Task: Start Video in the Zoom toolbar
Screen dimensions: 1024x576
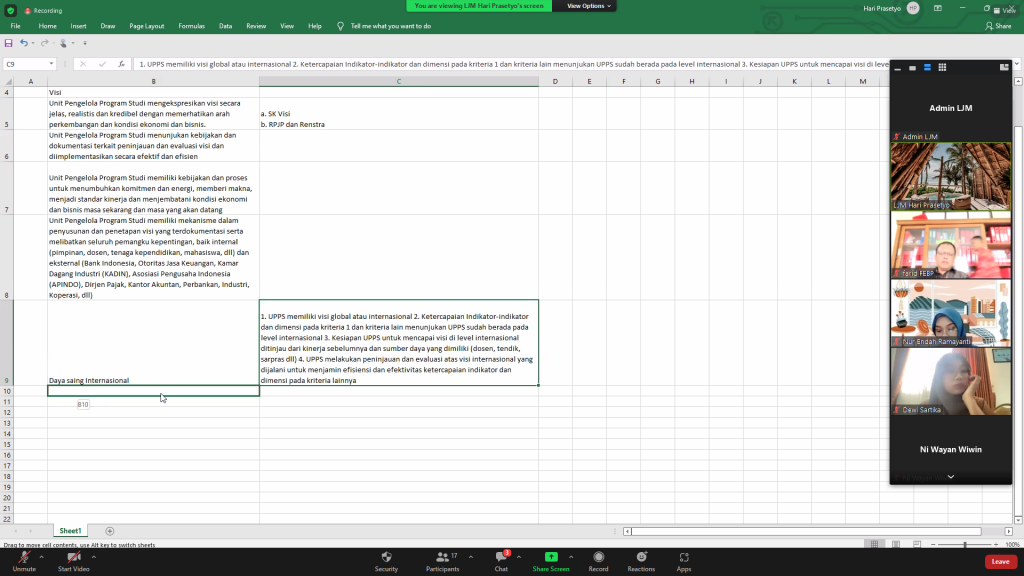Action: 73,558
